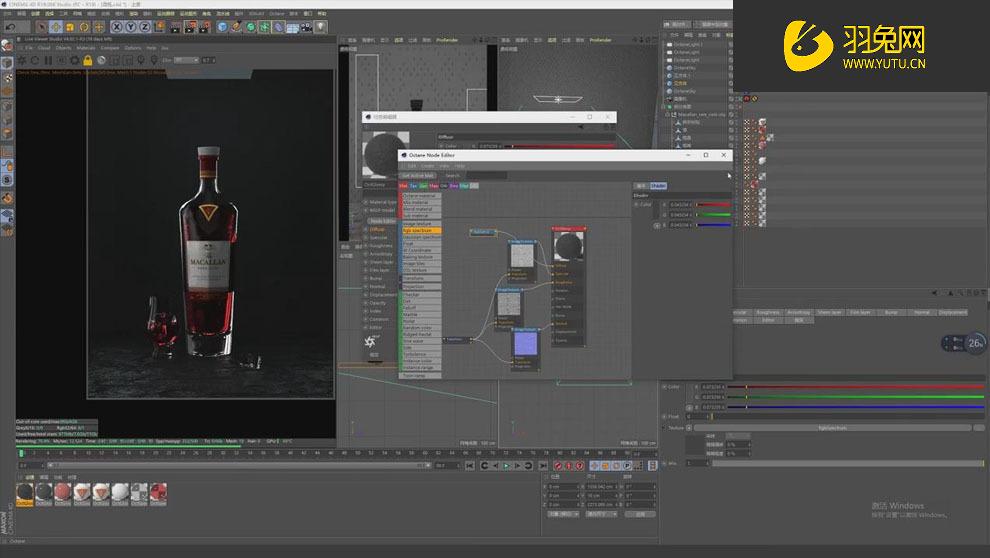This screenshot has width=990, height=558.
Task: Toggle the X axis lock
Action: click(x=117, y=27)
